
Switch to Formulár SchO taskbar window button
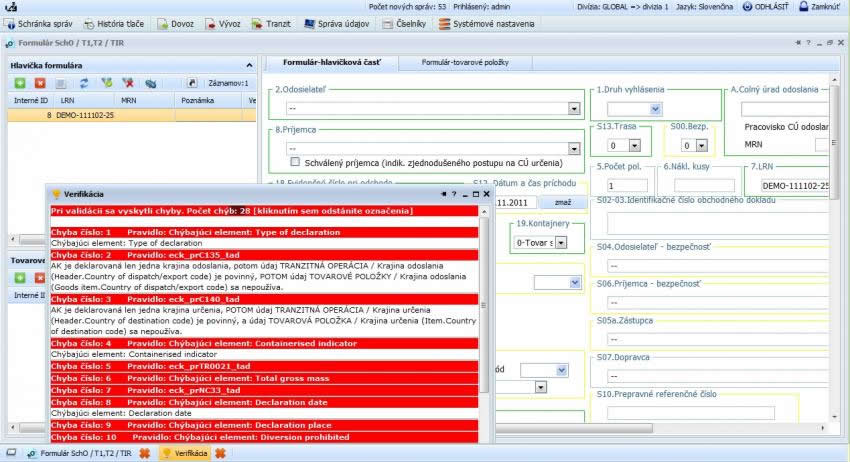(79, 453)
